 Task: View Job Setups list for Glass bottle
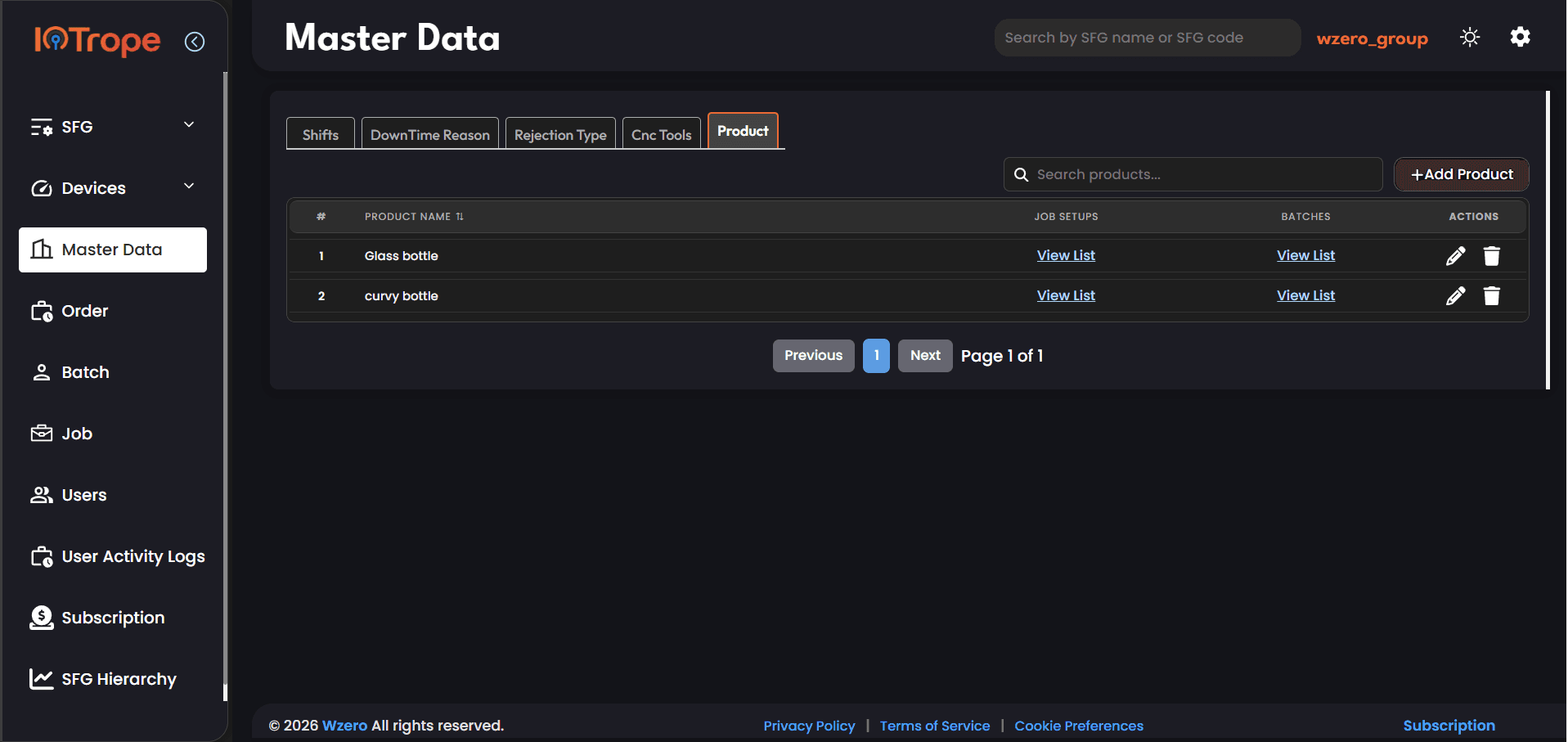[x=1066, y=255]
